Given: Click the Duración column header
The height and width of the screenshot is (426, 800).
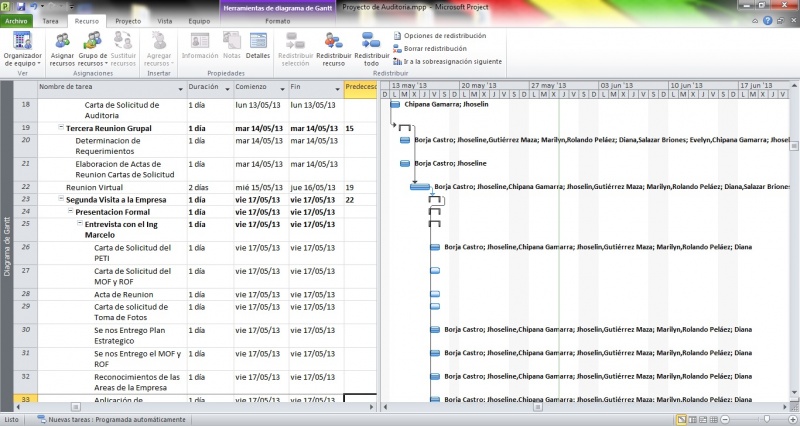Looking at the screenshot, I should pyautogui.click(x=208, y=88).
